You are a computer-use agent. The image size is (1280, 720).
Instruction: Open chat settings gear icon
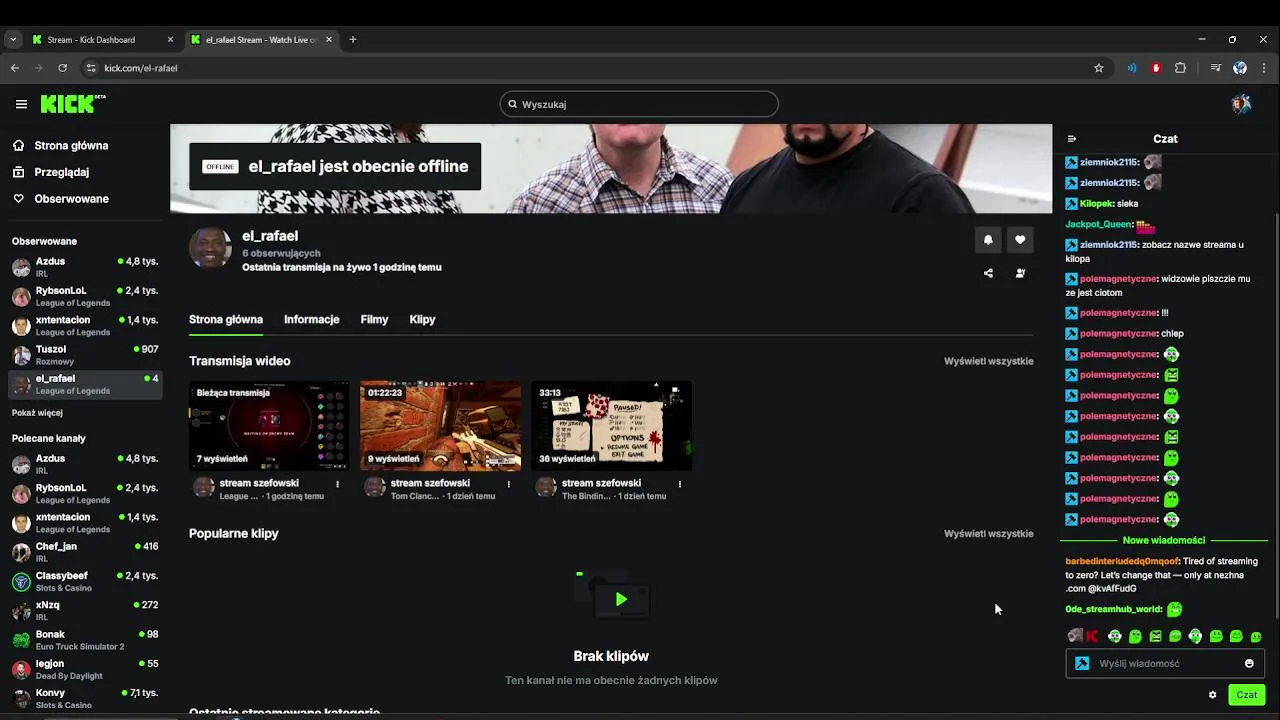point(1212,695)
